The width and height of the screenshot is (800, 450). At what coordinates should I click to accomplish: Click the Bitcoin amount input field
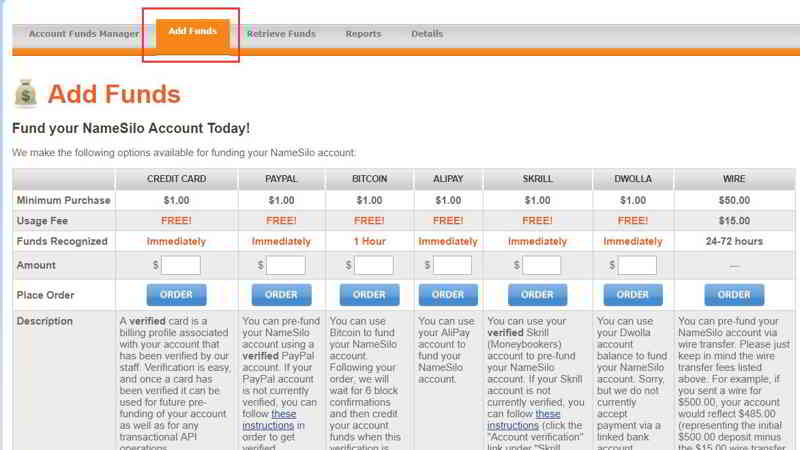pos(374,265)
